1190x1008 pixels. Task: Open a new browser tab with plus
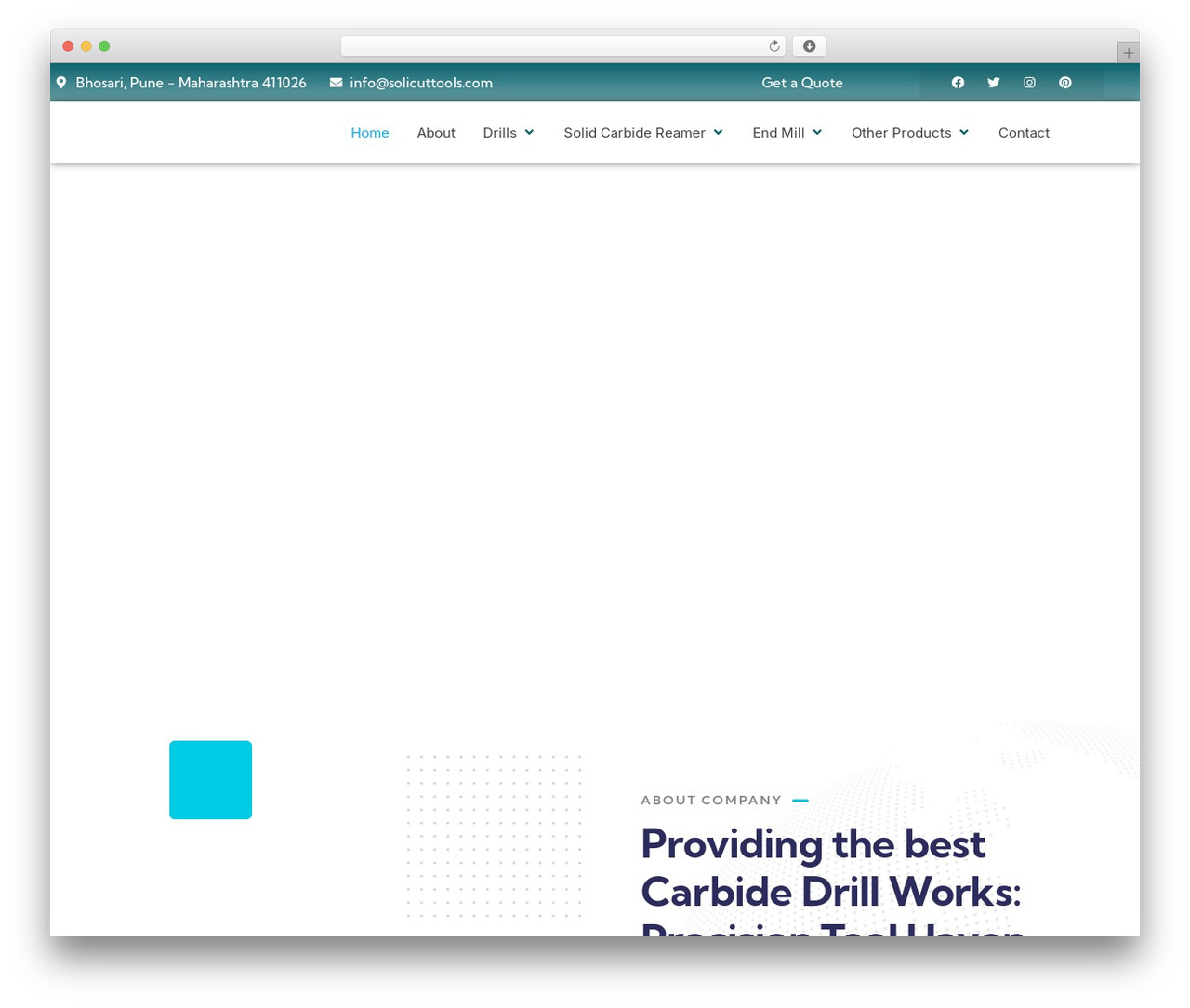(x=1128, y=53)
